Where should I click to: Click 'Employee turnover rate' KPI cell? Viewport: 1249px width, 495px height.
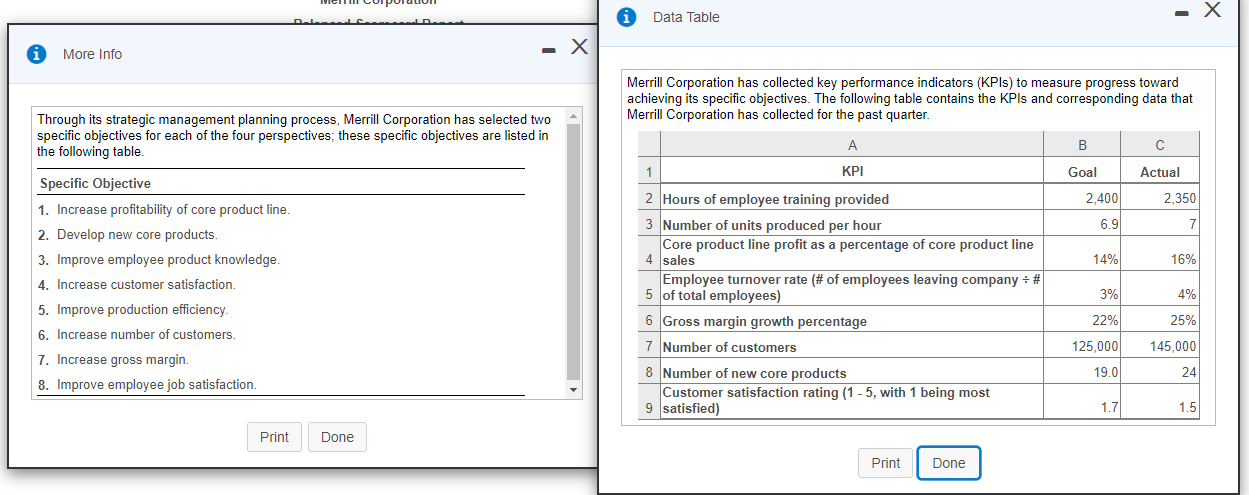[x=852, y=287]
